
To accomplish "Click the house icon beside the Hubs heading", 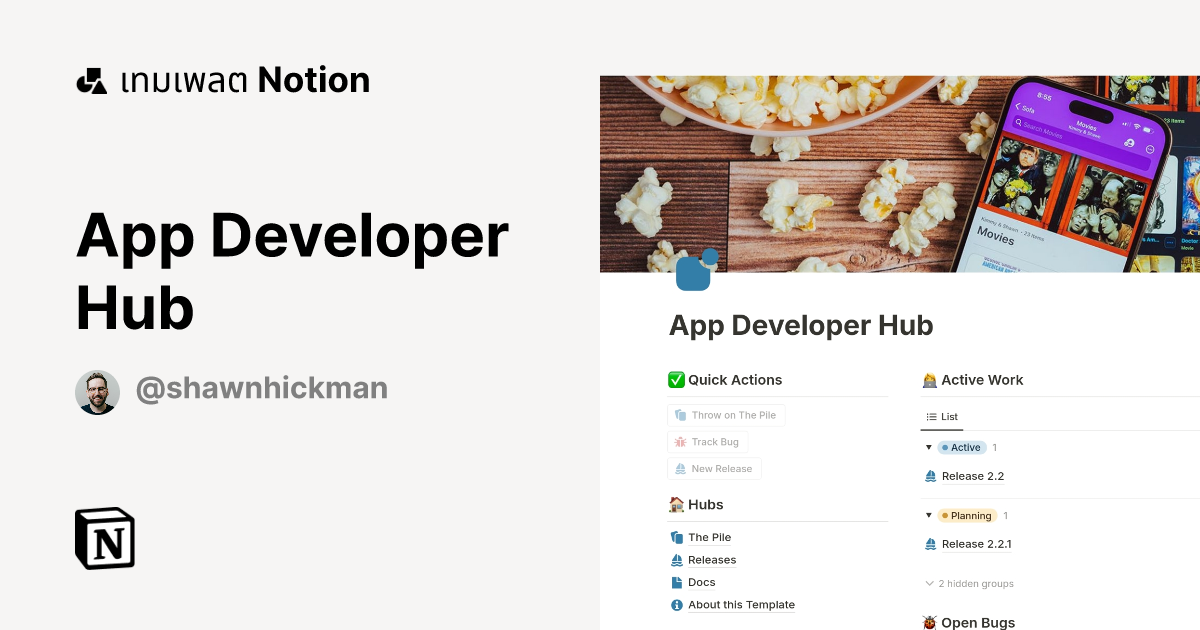I will pos(675,504).
